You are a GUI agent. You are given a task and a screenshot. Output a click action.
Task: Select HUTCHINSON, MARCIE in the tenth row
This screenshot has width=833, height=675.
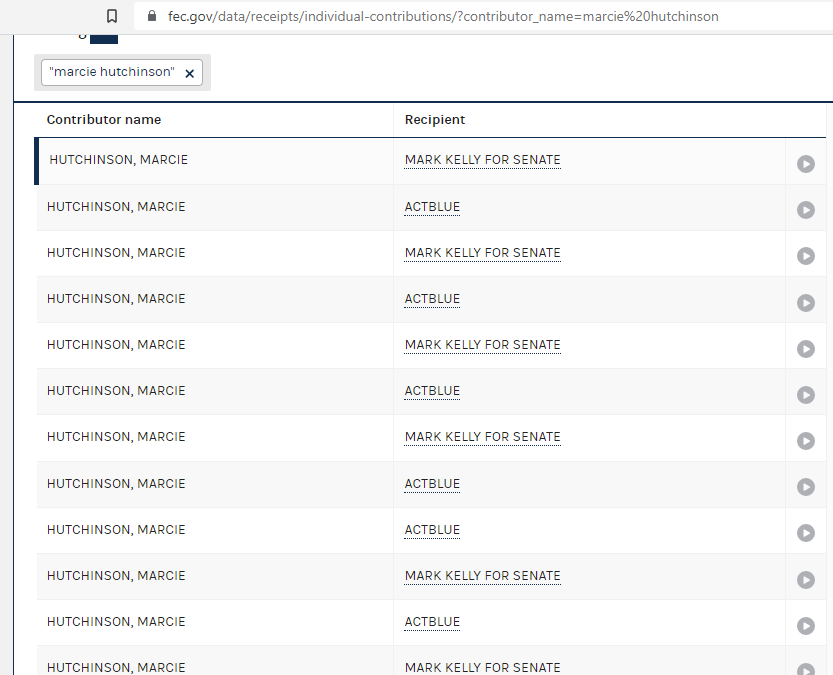pyautogui.click(x=116, y=576)
